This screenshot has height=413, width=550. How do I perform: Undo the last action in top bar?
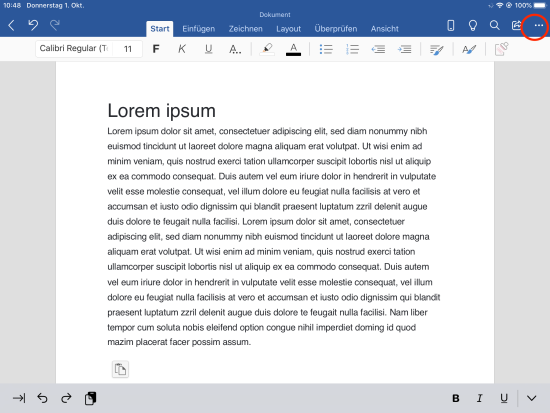point(33,25)
